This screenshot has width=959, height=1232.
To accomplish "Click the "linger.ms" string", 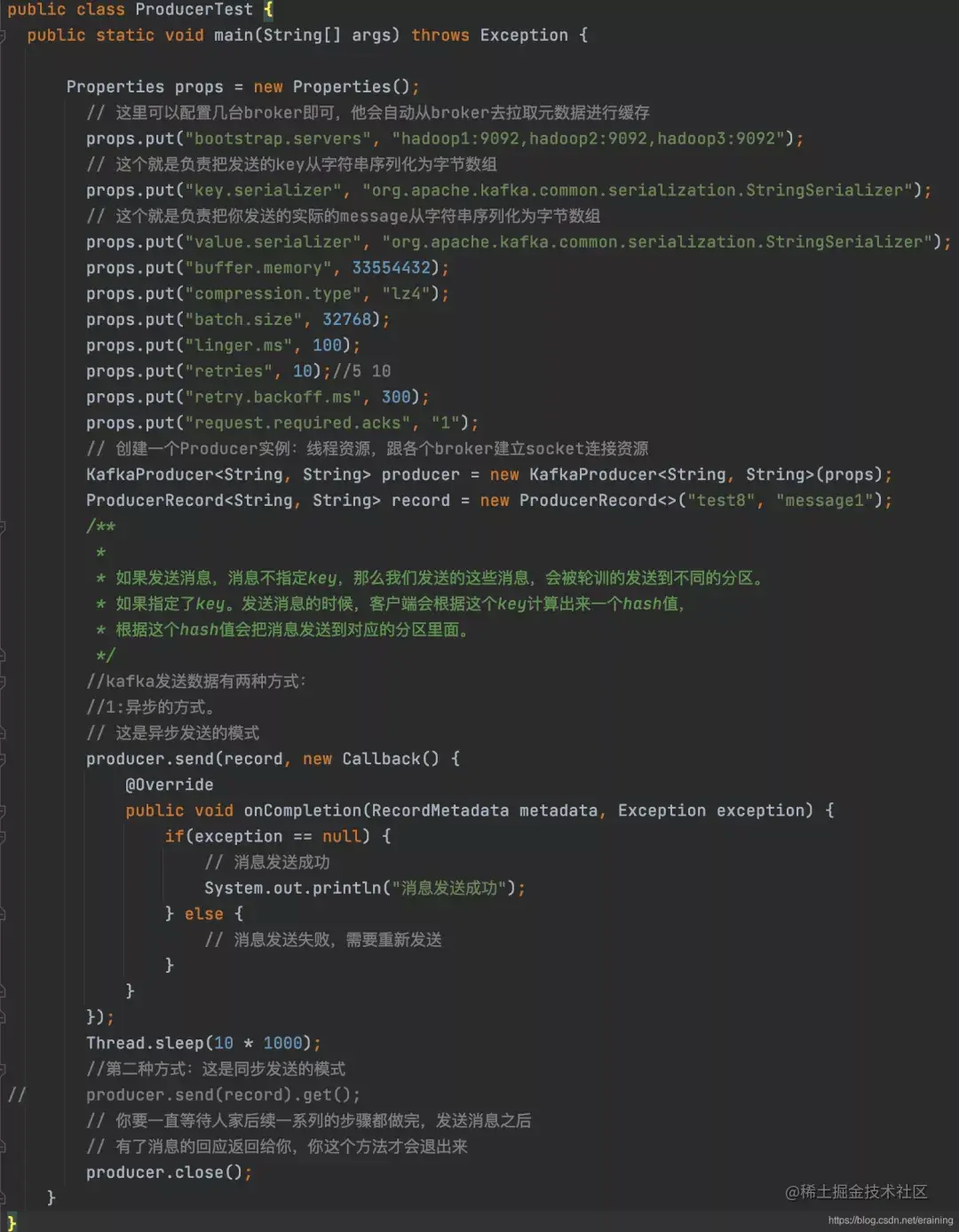I will (x=238, y=345).
